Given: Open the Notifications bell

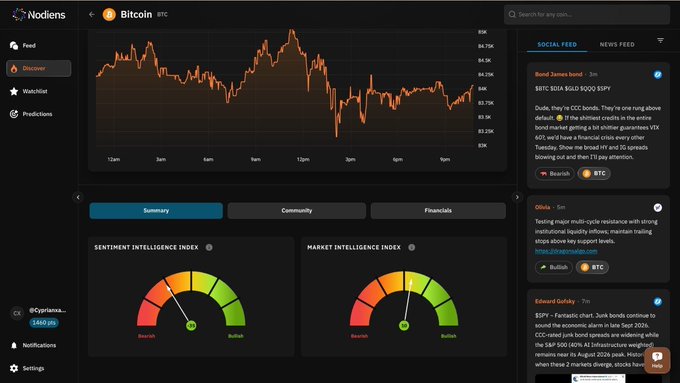Looking at the screenshot, I should click(39, 345).
